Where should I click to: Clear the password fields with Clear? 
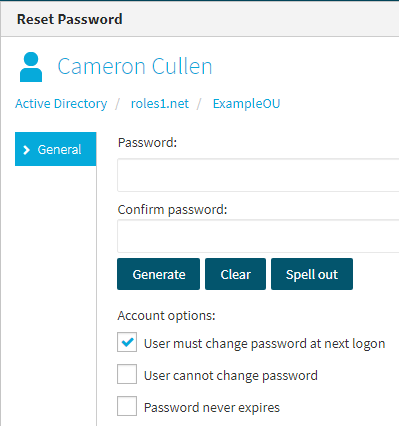click(235, 274)
